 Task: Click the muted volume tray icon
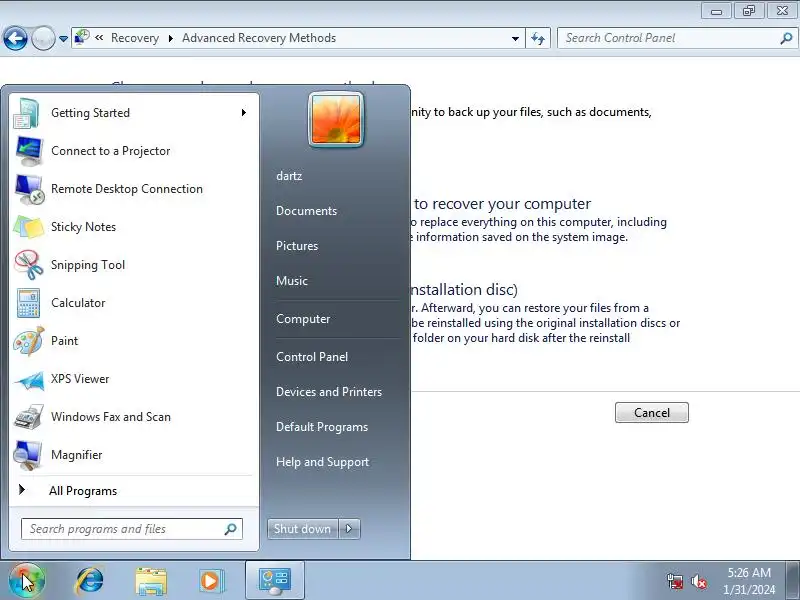point(698,581)
